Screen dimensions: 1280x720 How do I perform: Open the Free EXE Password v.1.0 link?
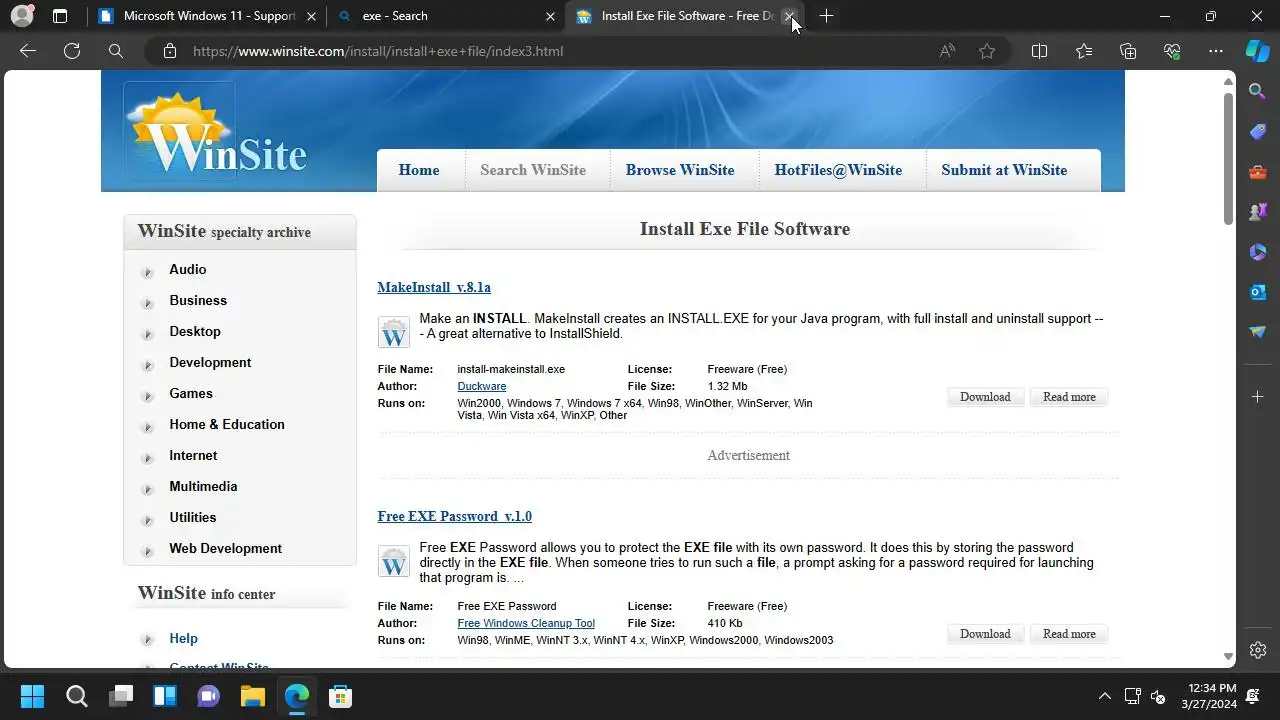(x=454, y=516)
